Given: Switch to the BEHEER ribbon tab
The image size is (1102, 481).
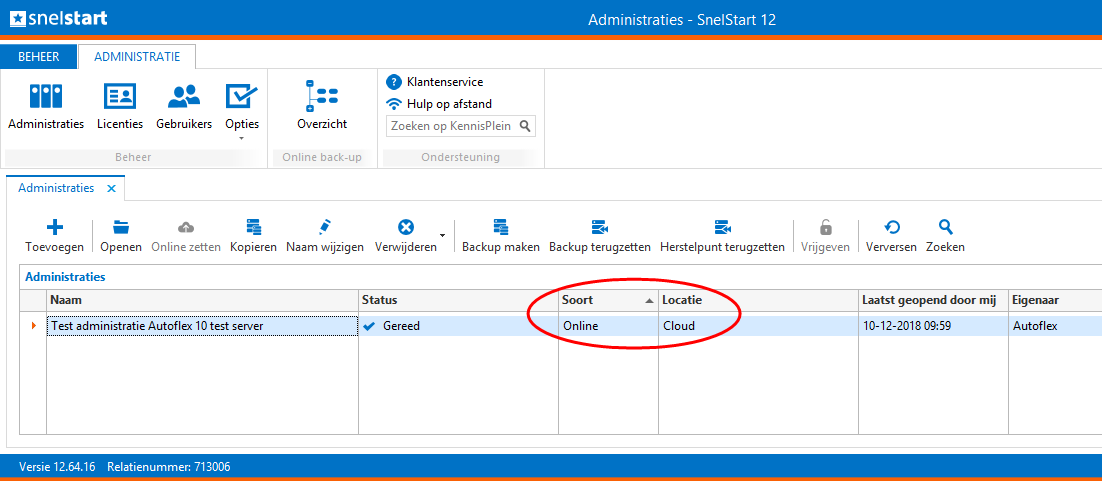Looking at the screenshot, I should pyautogui.click(x=39, y=57).
